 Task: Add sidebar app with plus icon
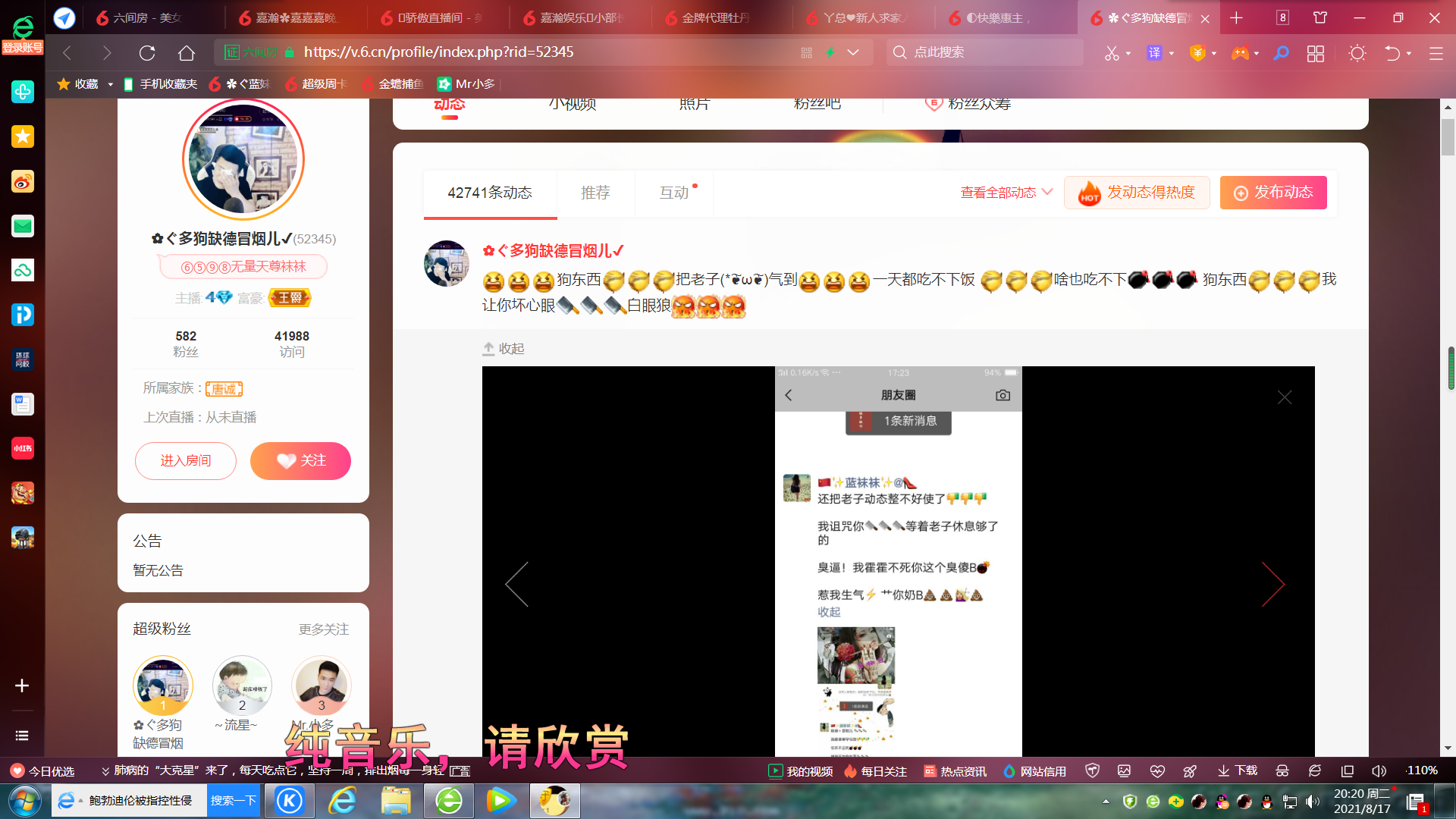pyautogui.click(x=22, y=686)
